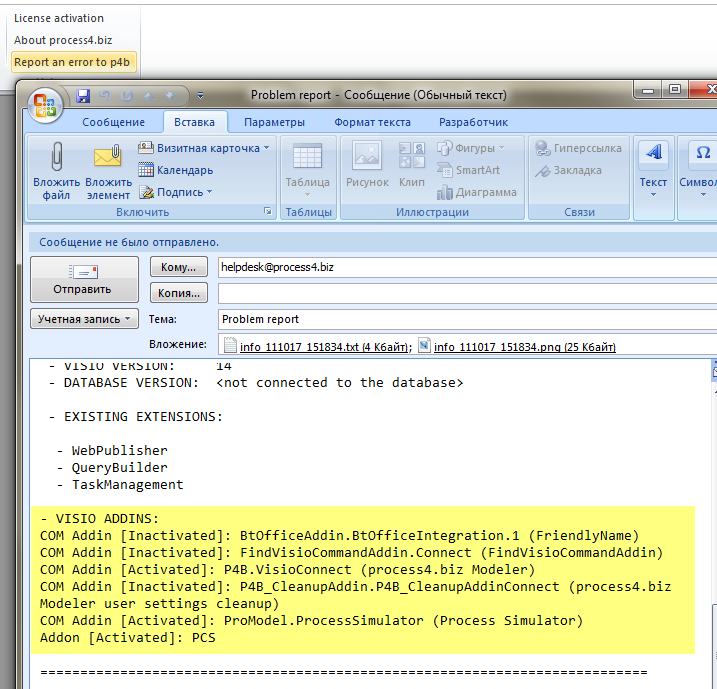Click the Addon [Activated]: PCS line
This screenshot has width=717, height=689.
(128, 637)
